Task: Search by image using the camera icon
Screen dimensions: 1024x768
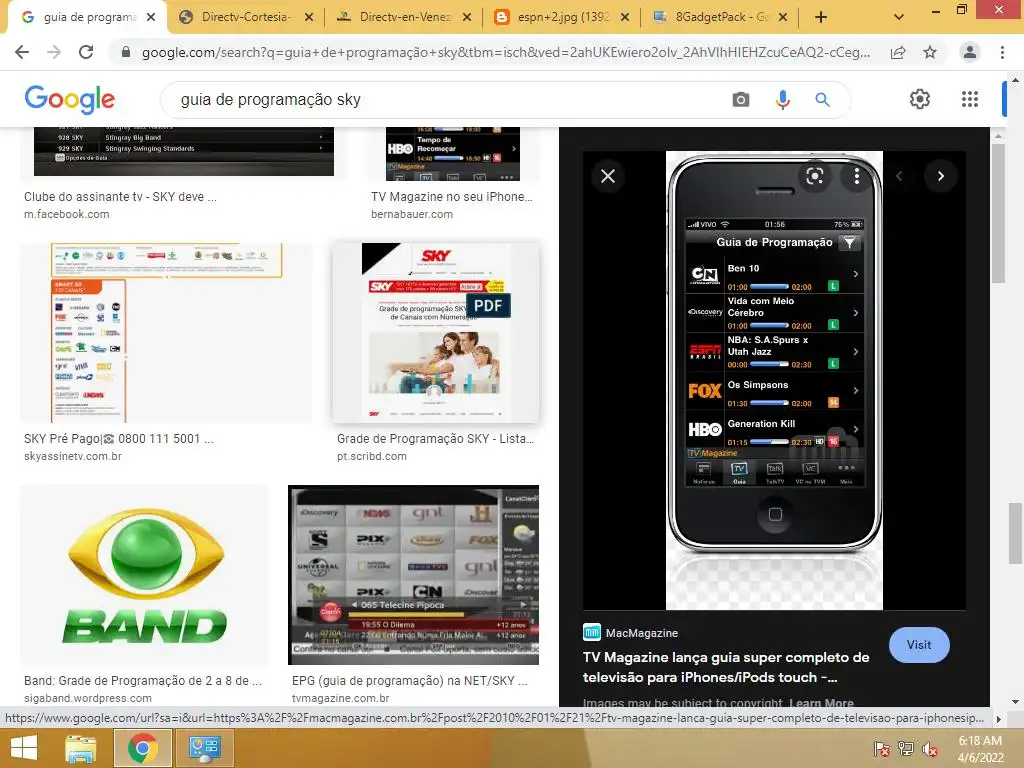Action: pyautogui.click(x=741, y=99)
